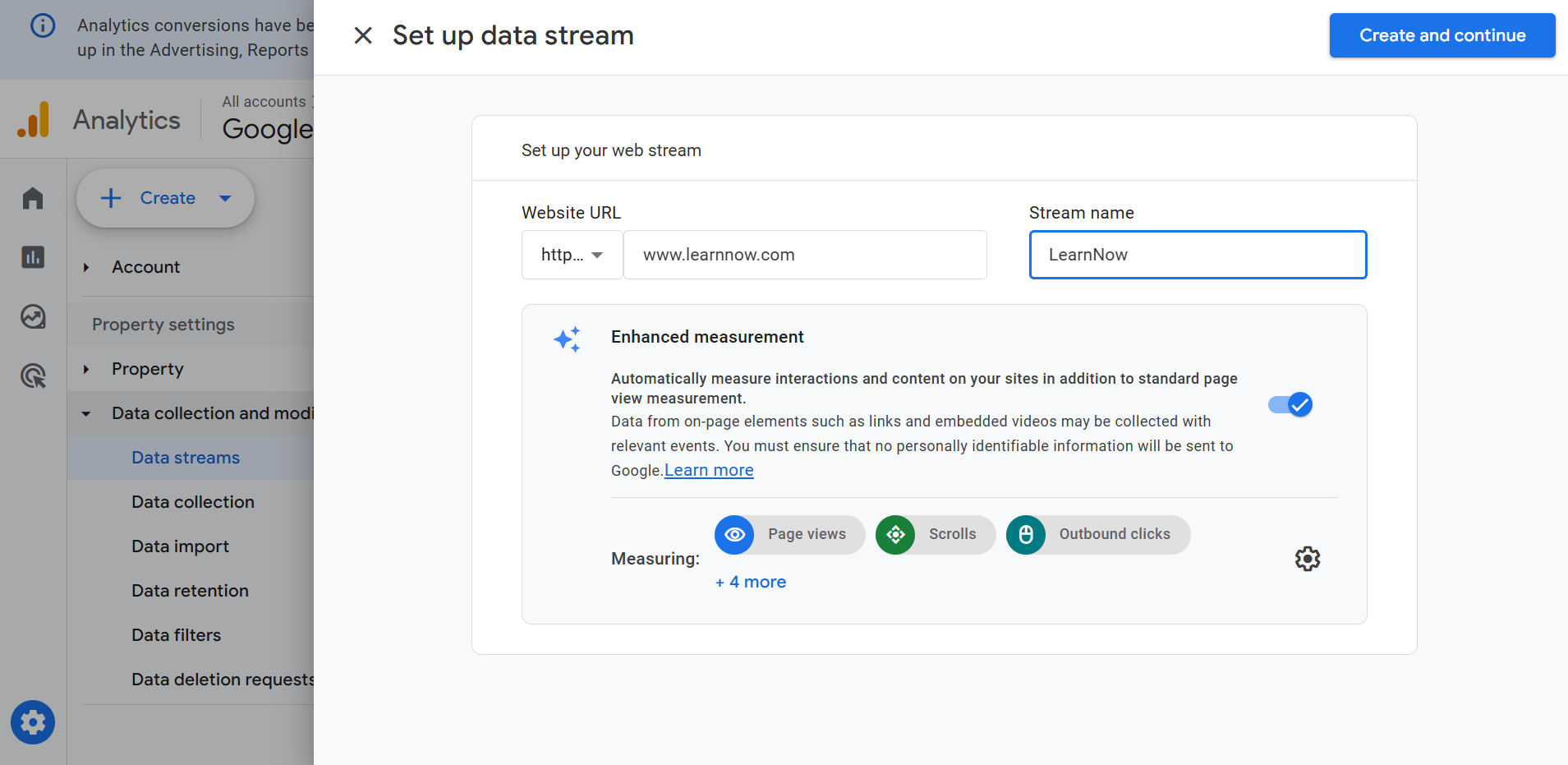Select Data retention menu item
This screenshot has width=1568, height=765.
click(x=190, y=591)
